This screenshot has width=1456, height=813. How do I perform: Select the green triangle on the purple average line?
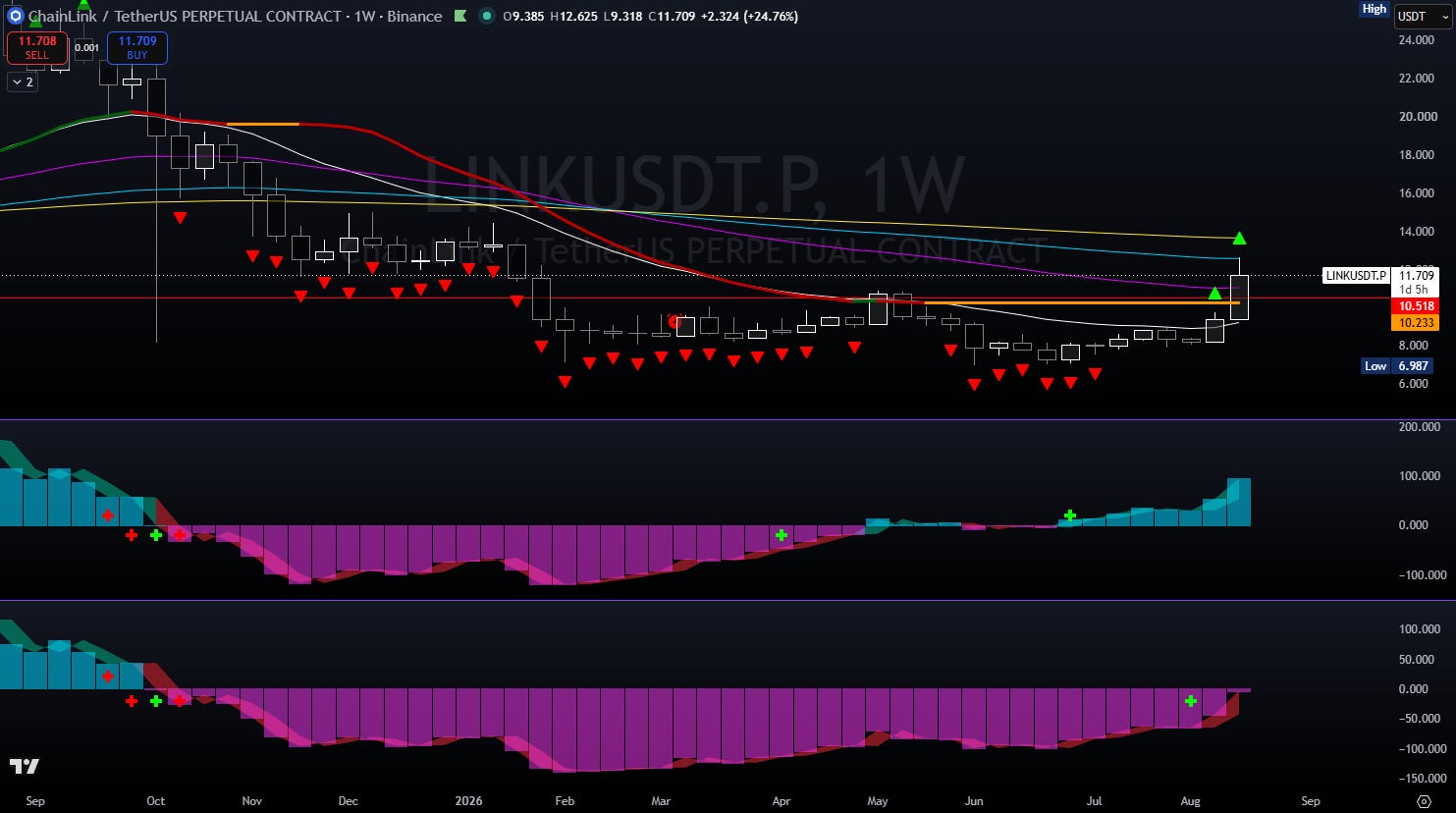(1215, 293)
